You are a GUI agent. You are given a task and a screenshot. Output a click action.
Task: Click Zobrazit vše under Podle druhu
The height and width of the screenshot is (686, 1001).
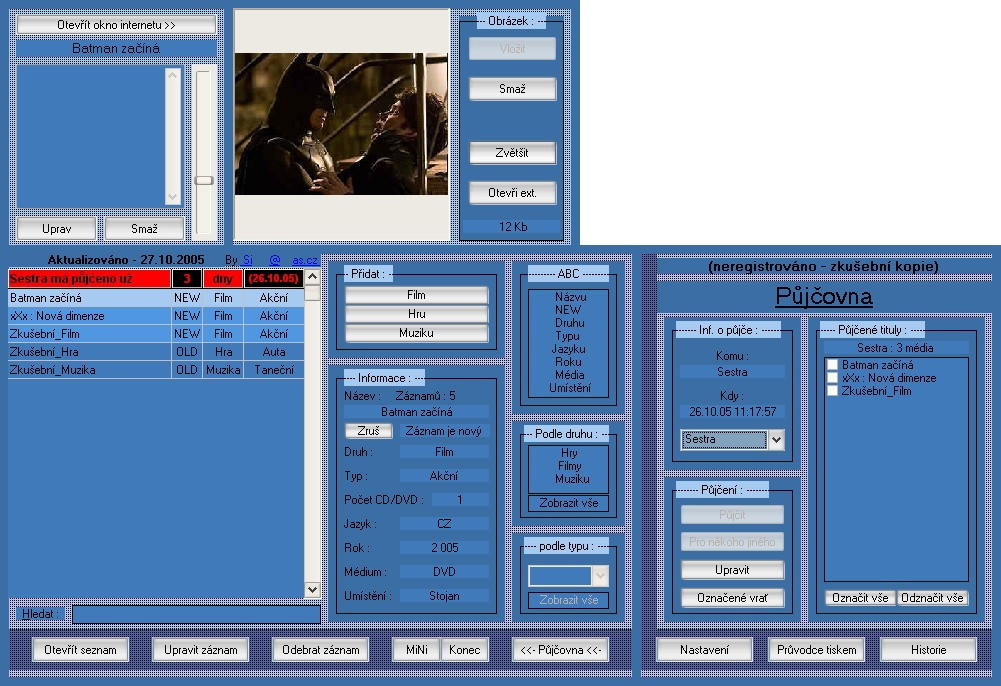coord(568,503)
